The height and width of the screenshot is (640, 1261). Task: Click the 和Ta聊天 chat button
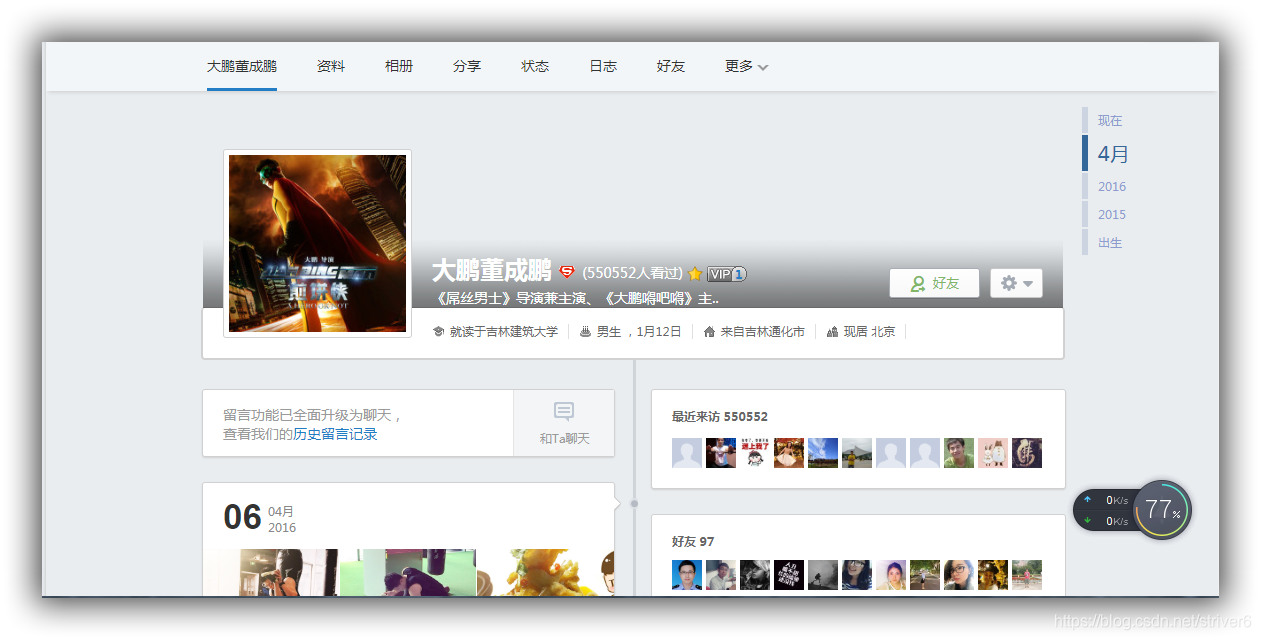564,423
